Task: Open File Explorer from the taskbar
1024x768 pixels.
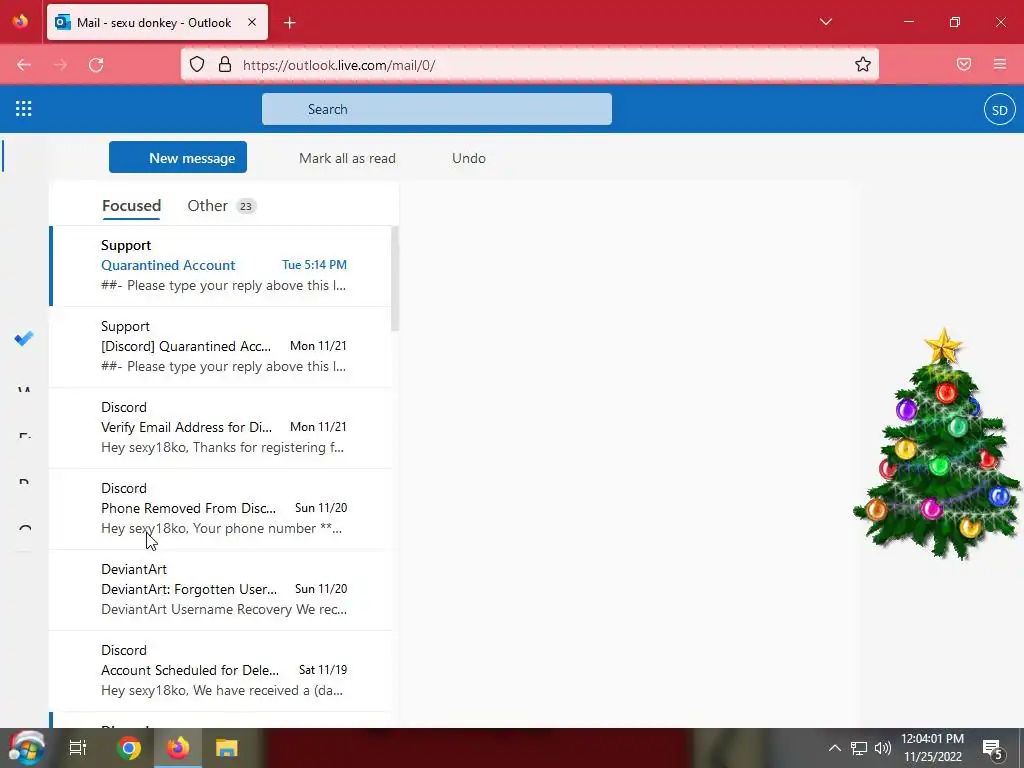Action: (x=227, y=748)
